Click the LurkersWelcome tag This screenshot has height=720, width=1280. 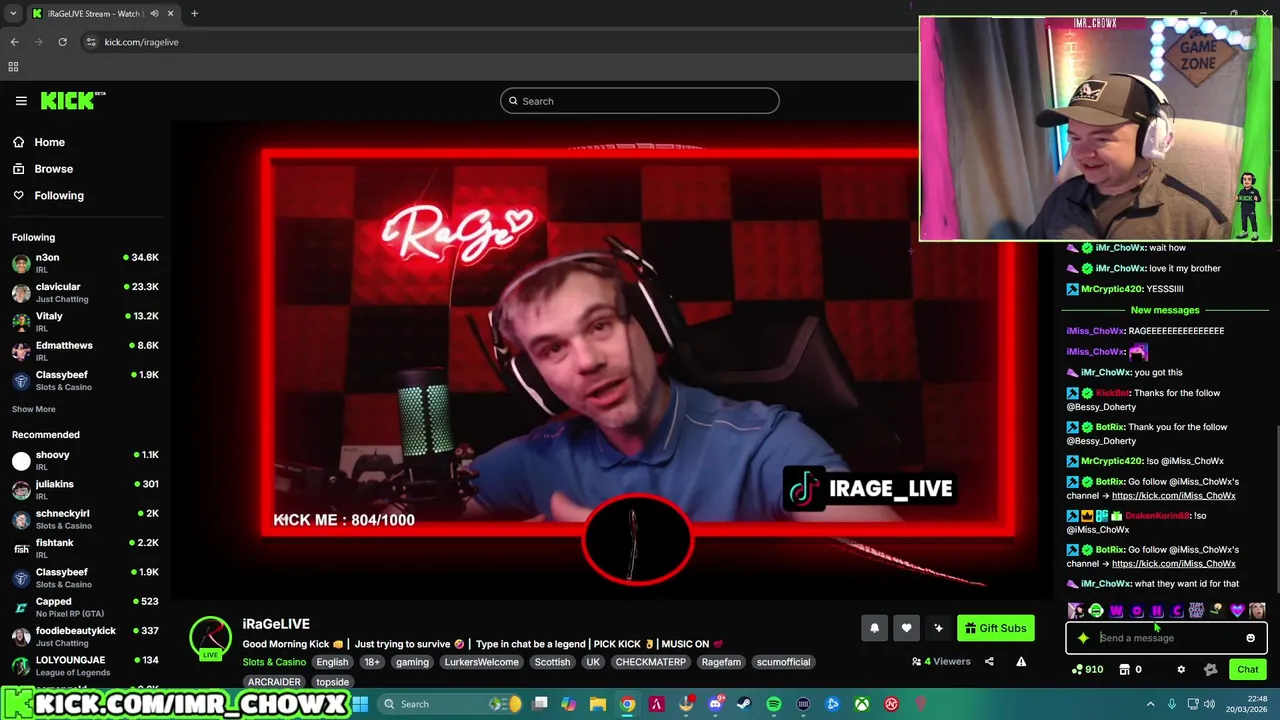481,662
